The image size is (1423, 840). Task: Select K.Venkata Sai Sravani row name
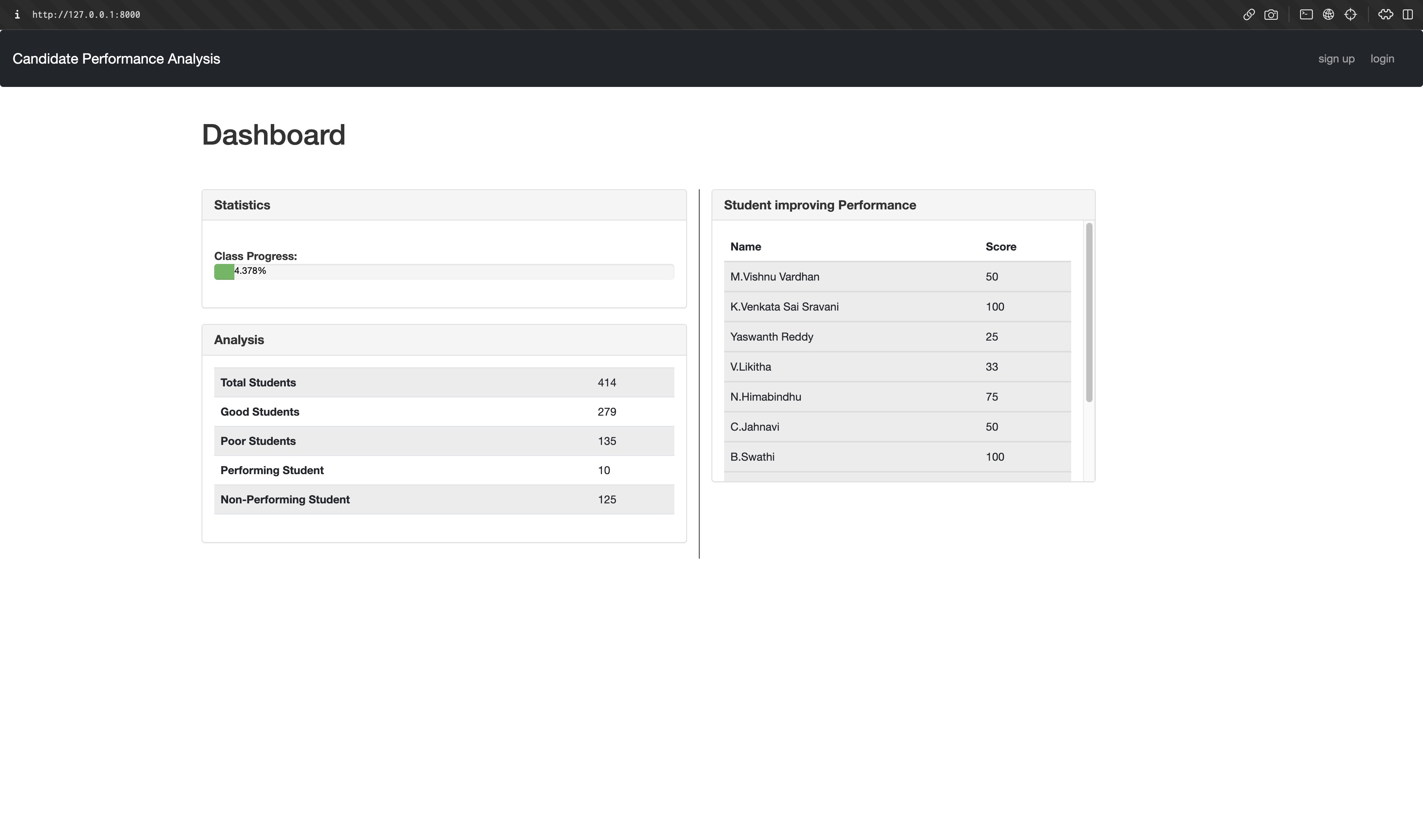pos(784,307)
